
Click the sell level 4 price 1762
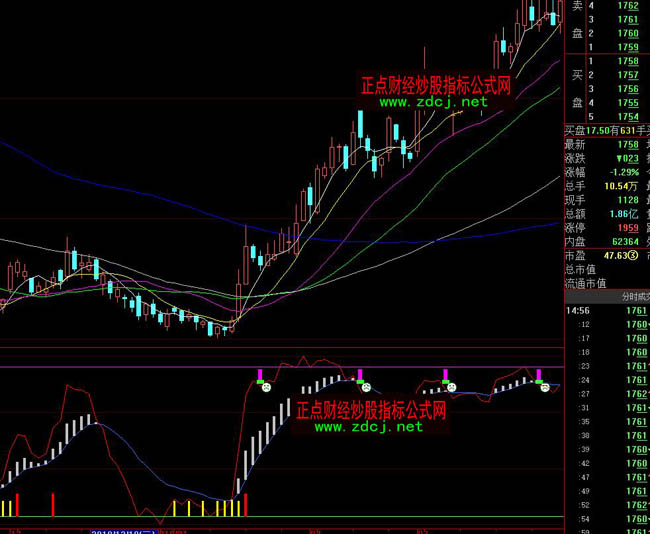(627, 5)
